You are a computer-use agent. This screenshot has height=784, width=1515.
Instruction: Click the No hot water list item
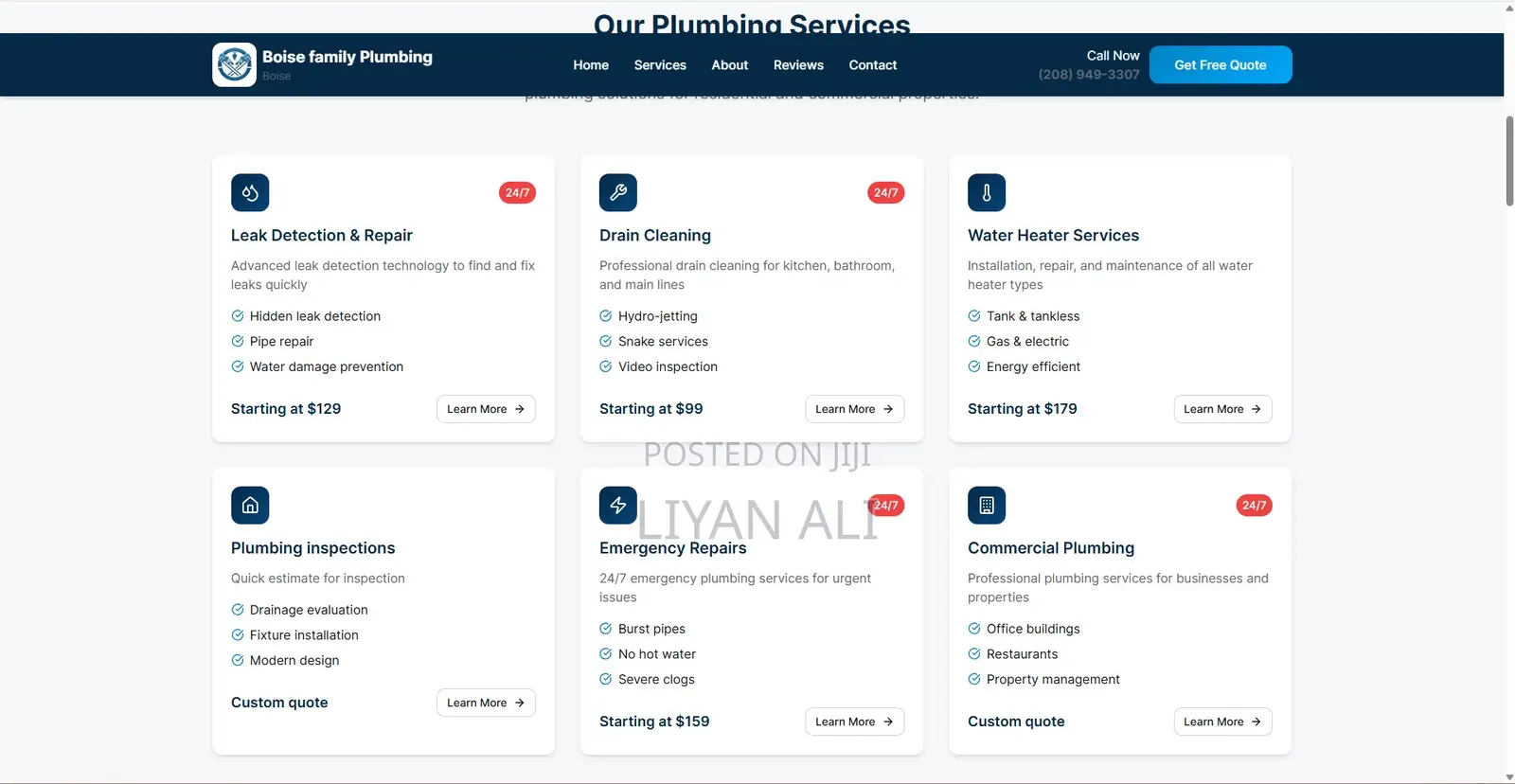[x=657, y=653]
